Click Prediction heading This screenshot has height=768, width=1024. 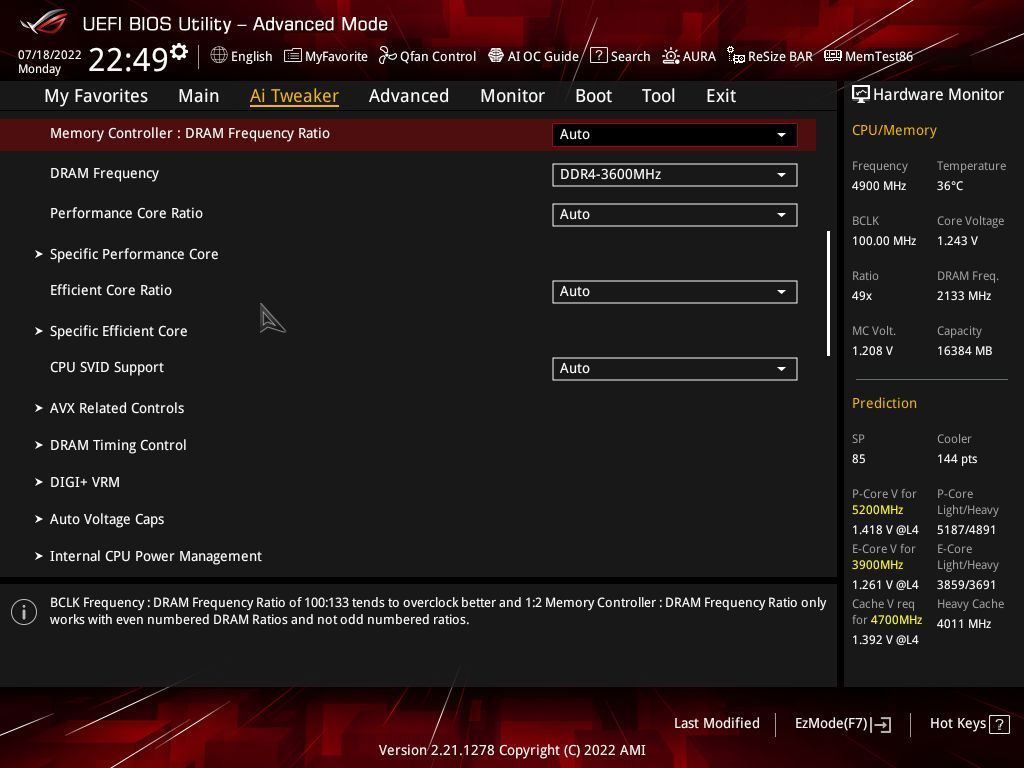[884, 404]
